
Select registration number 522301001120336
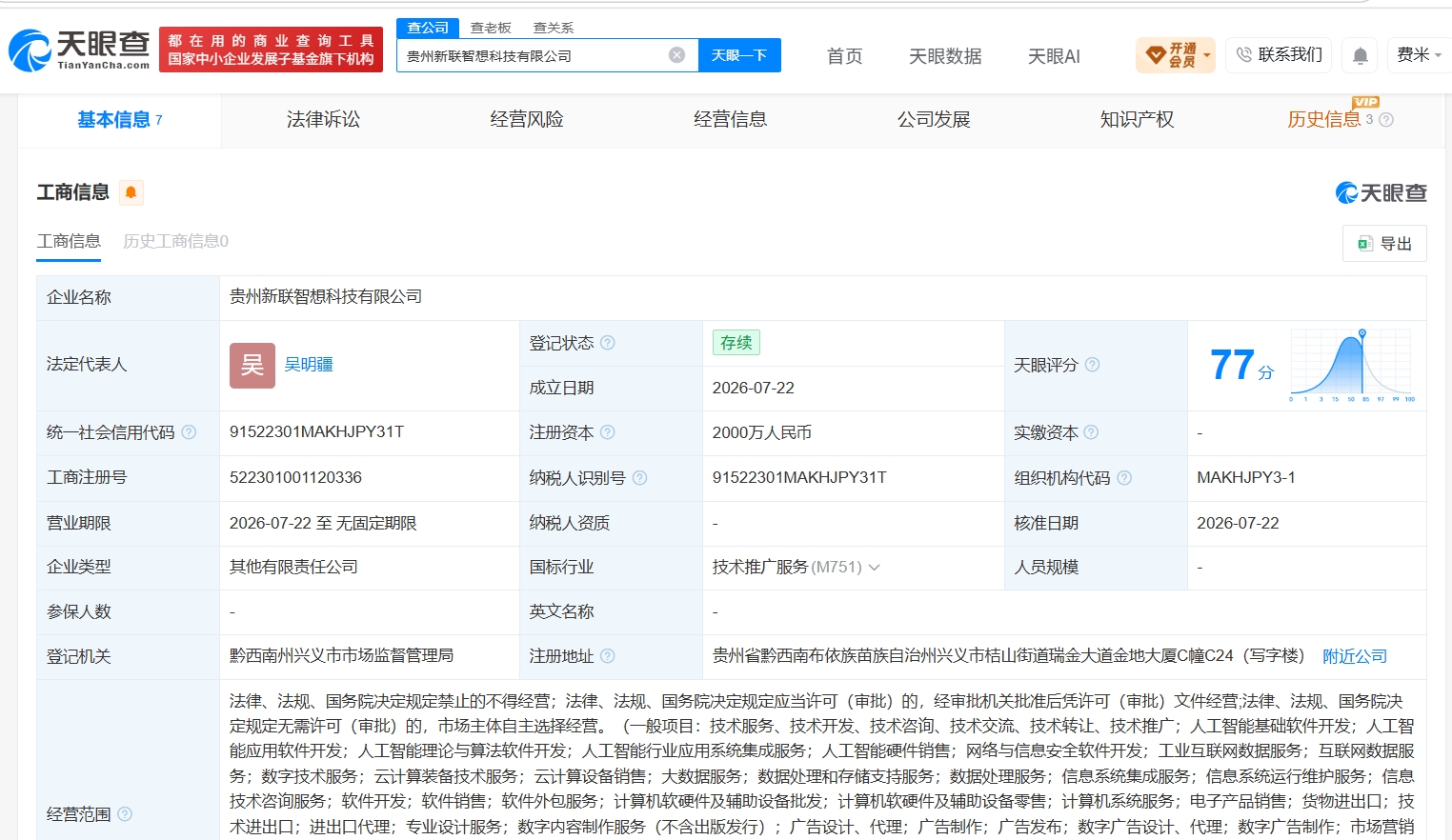pyautogui.click(x=295, y=478)
